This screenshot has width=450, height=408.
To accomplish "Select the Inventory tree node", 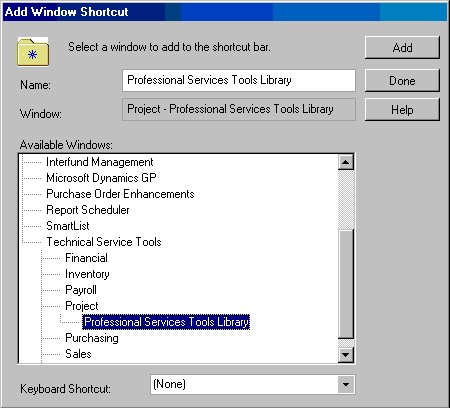I will point(87,274).
